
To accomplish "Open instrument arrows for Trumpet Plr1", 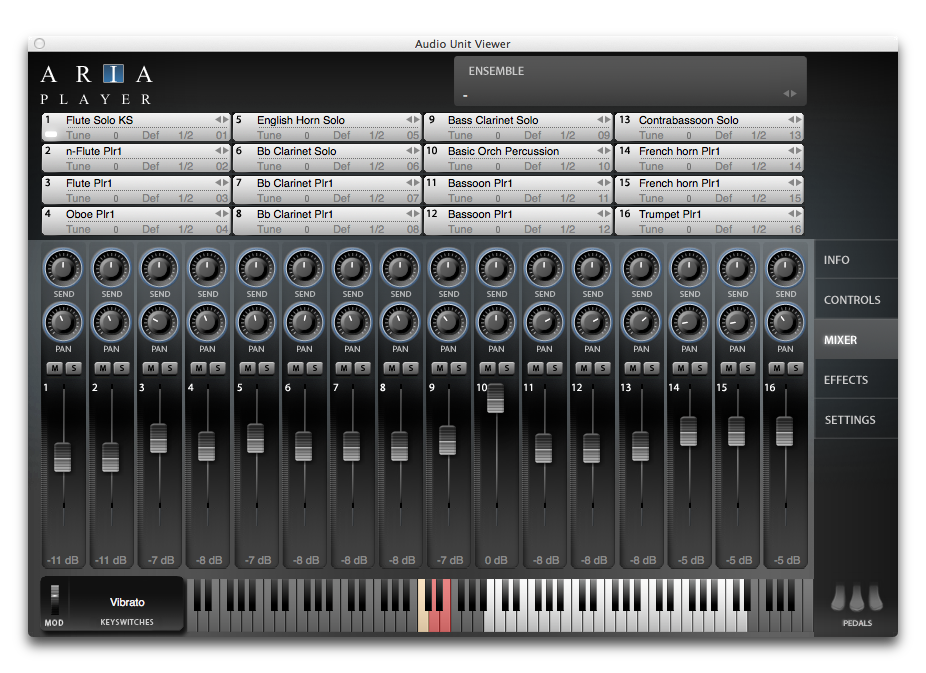I will pos(795,214).
